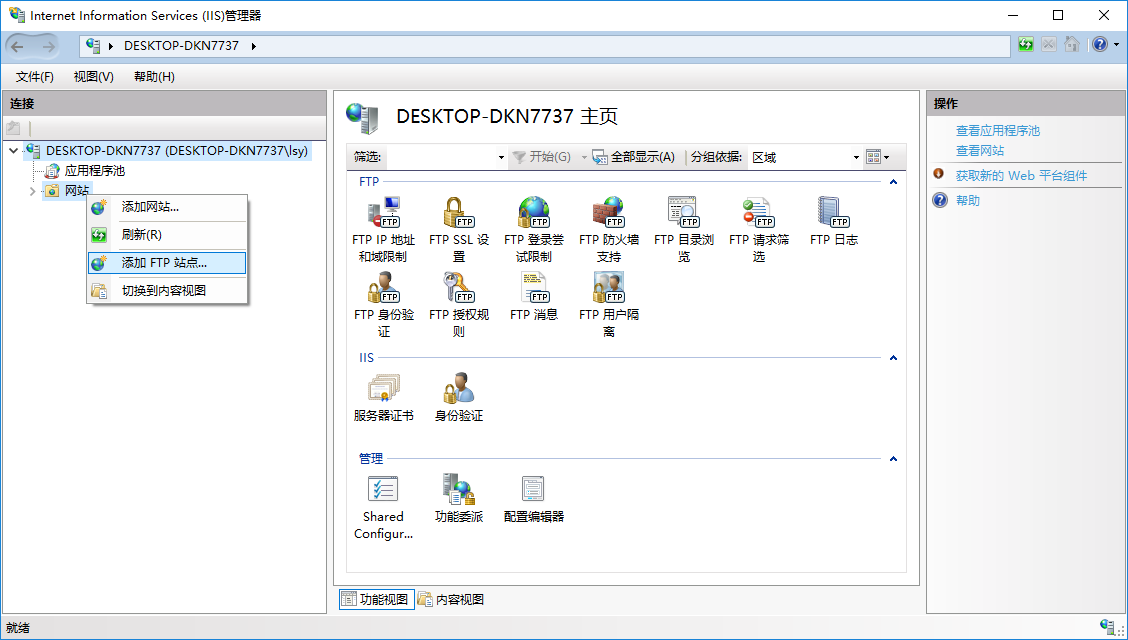Open the 分组依据 dropdown showing 区域
Viewport: 1128px width, 640px height.
[856, 157]
